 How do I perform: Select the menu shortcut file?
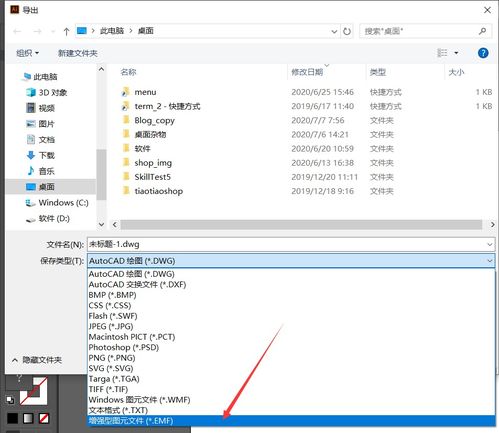(x=145, y=92)
